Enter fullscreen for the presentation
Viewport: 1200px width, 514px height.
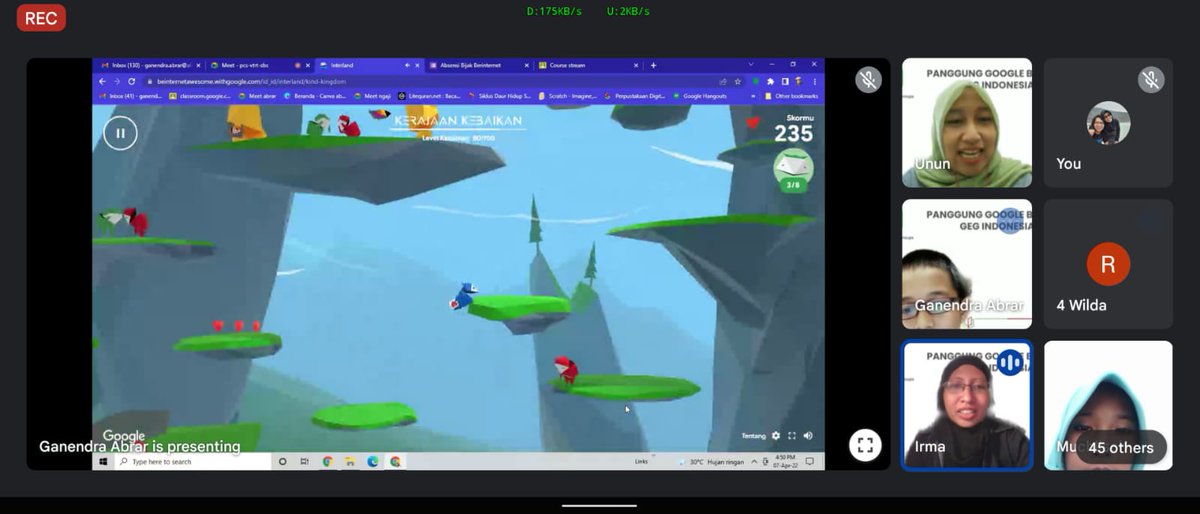(865, 445)
